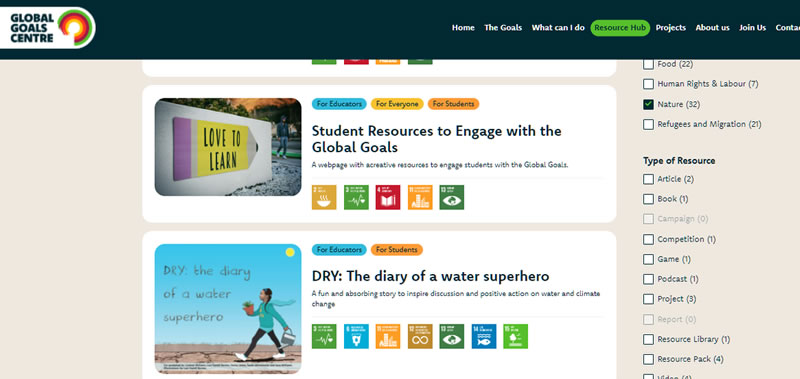Select the Article (2) checkbox

pos(648,179)
